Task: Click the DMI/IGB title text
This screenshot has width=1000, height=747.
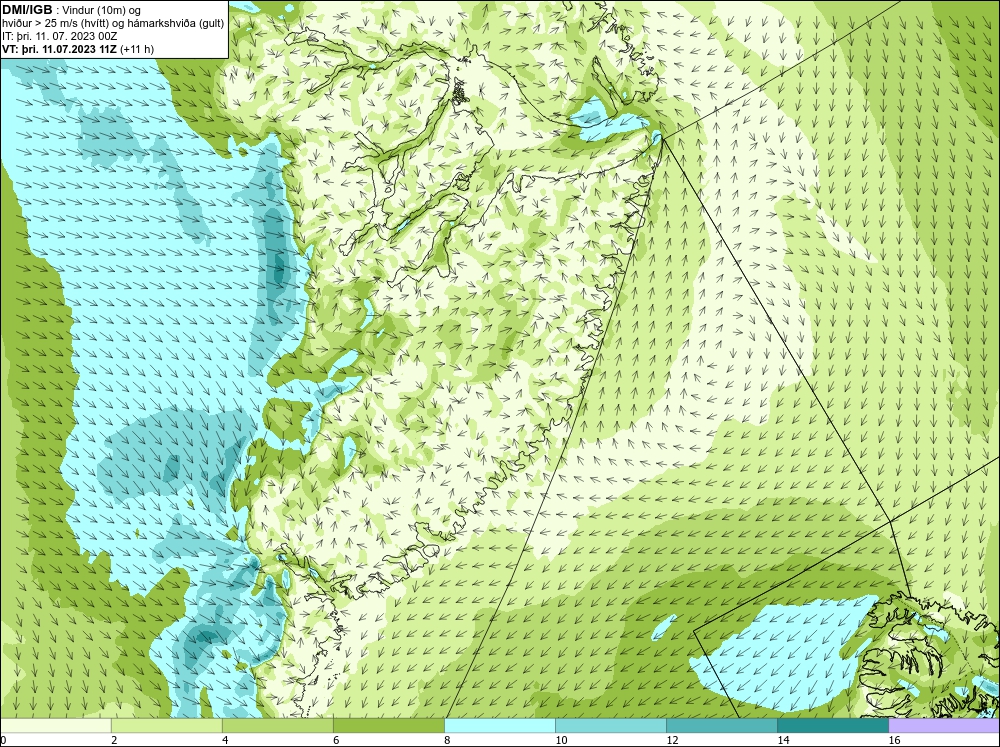Action: (x=27, y=10)
